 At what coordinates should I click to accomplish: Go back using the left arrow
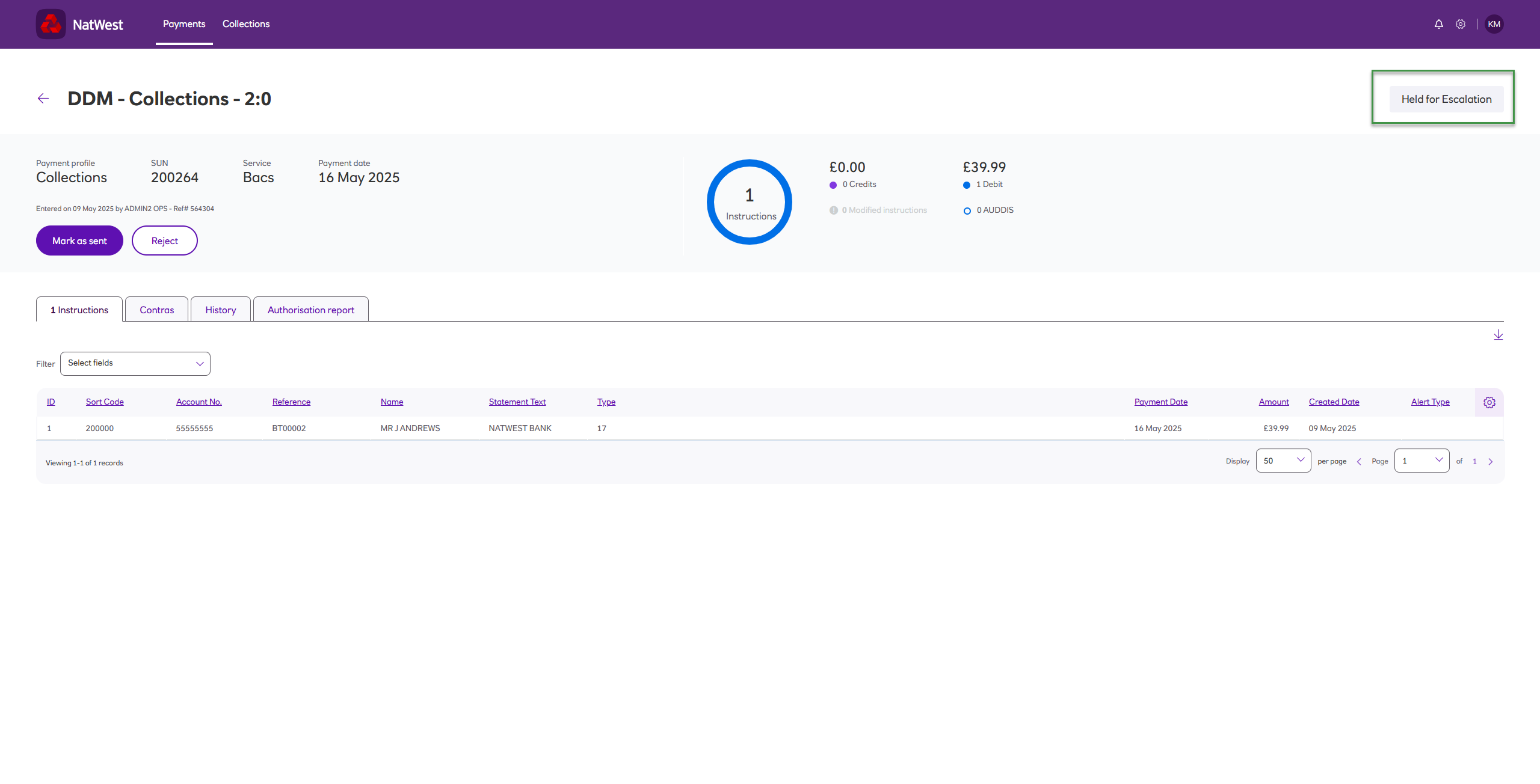43,99
